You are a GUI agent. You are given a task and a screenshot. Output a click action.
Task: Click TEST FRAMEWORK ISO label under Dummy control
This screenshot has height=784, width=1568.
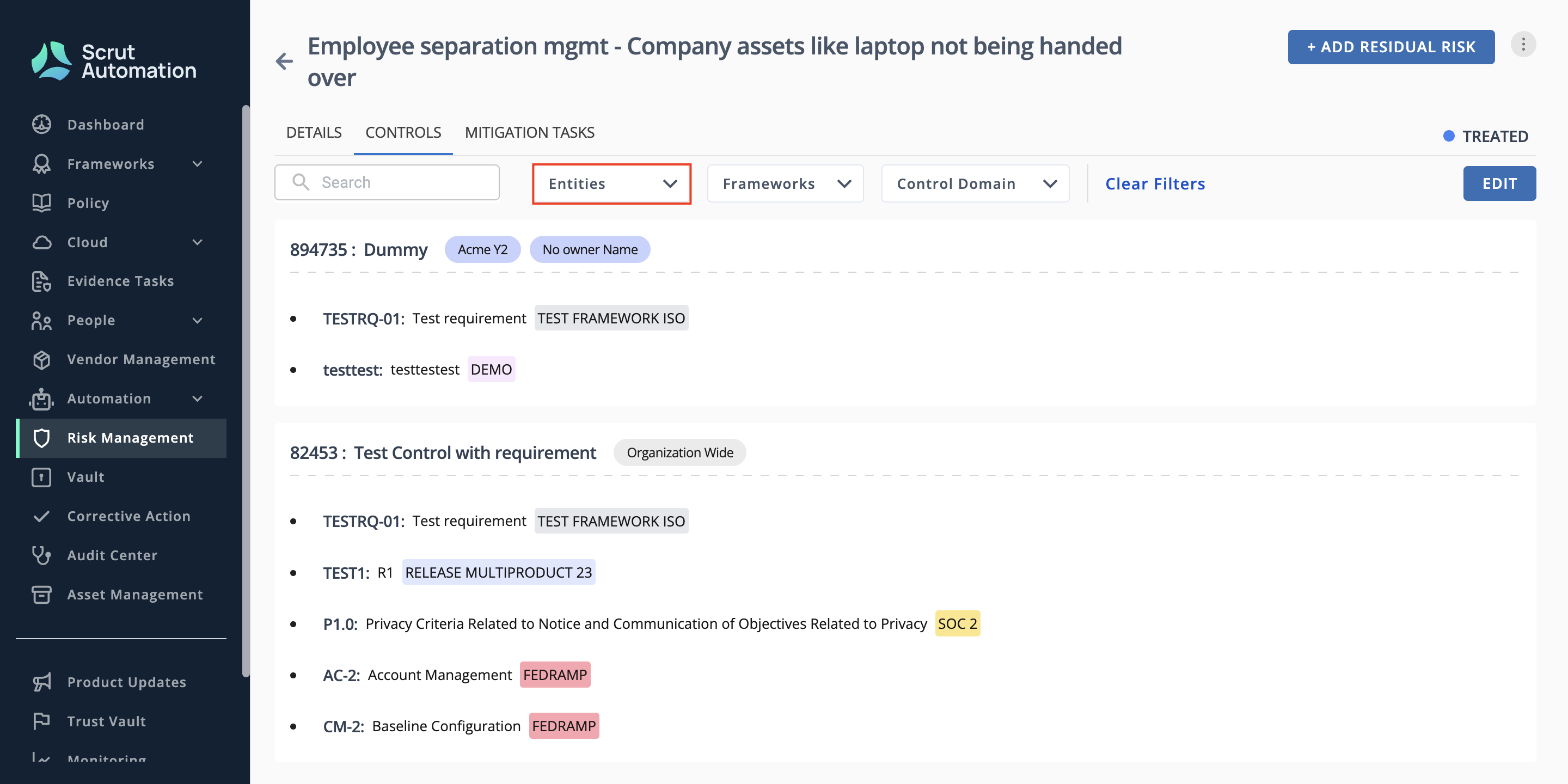pyautogui.click(x=611, y=318)
